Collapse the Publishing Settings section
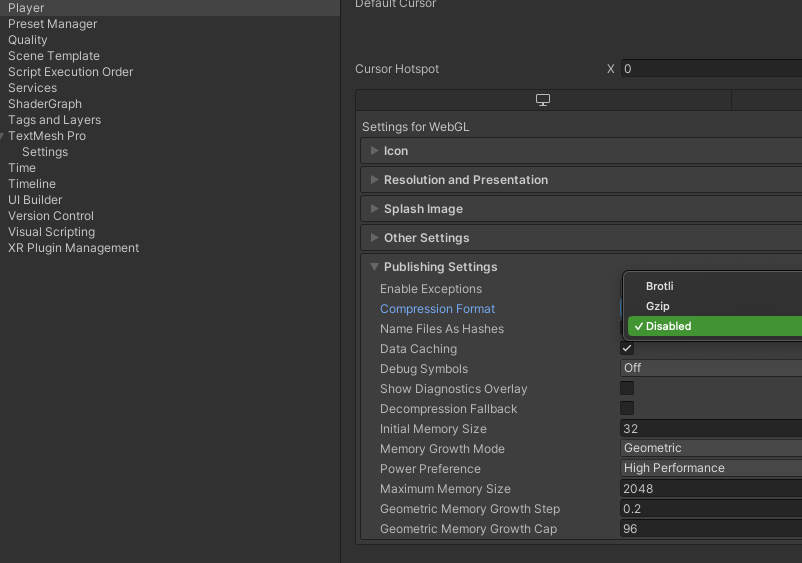The image size is (802, 563). (x=440, y=267)
